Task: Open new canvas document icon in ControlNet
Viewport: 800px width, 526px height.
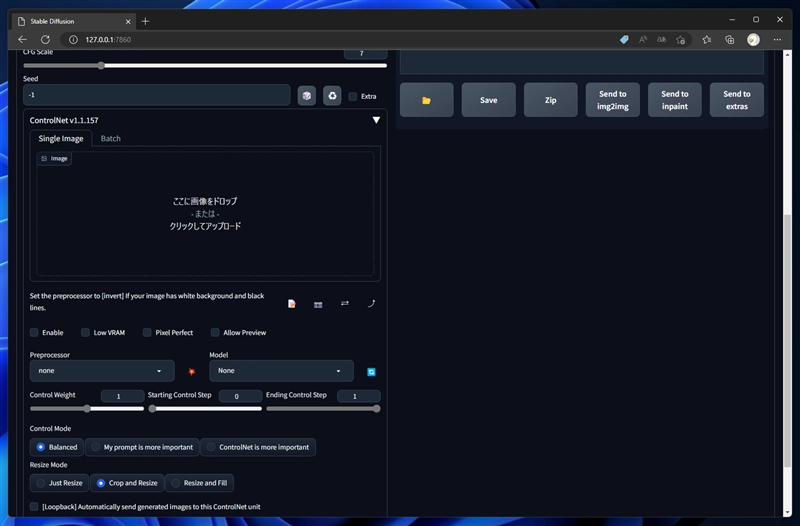Action: (x=292, y=304)
